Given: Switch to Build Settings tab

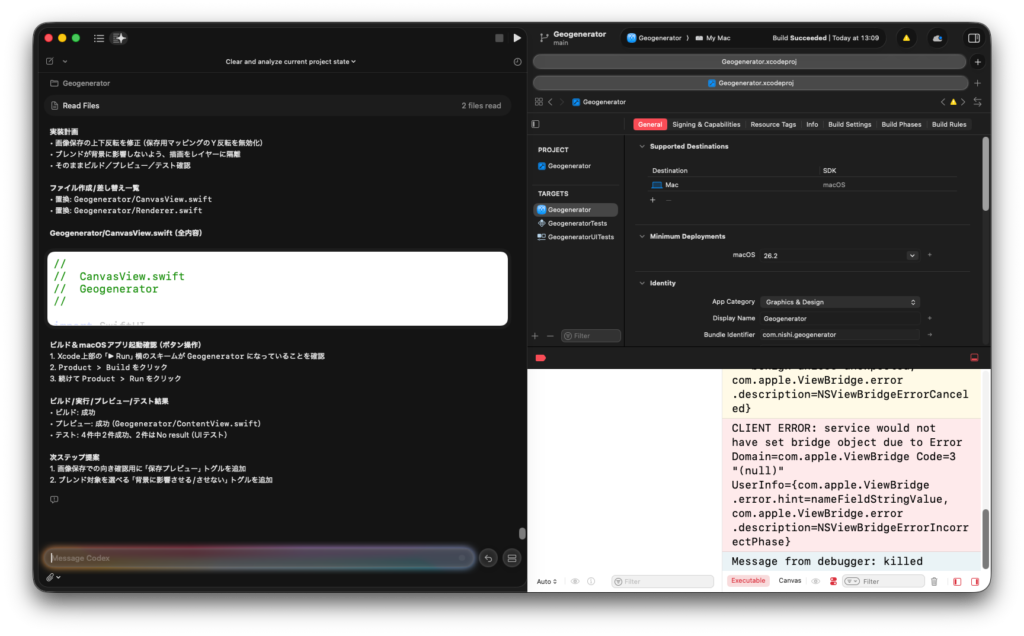Looking at the screenshot, I should pyautogui.click(x=849, y=124).
